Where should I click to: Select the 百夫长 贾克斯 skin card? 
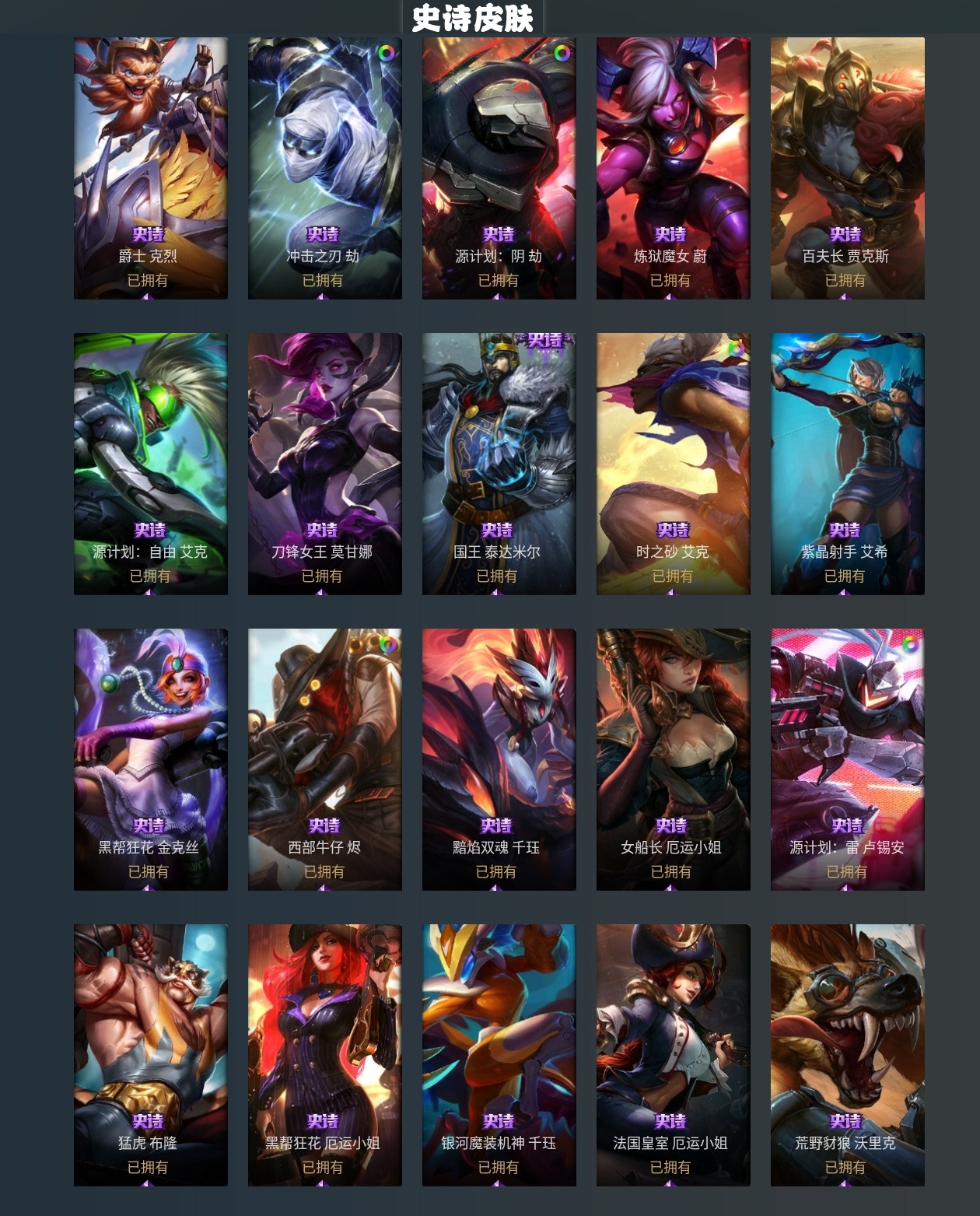coord(847,168)
